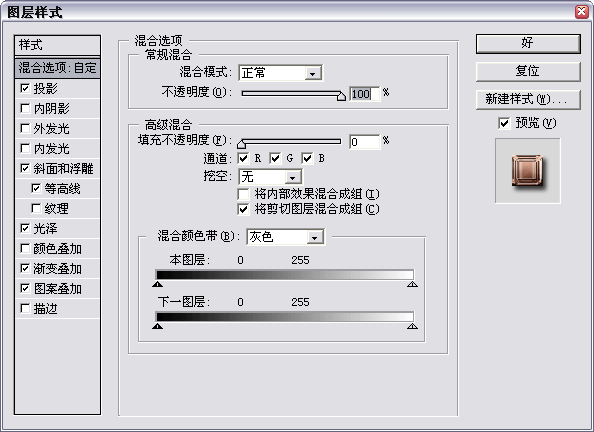Viewport: 594px width, 432px height.
Task: Click the style preview thumbnail
Action: pyautogui.click(x=527, y=171)
